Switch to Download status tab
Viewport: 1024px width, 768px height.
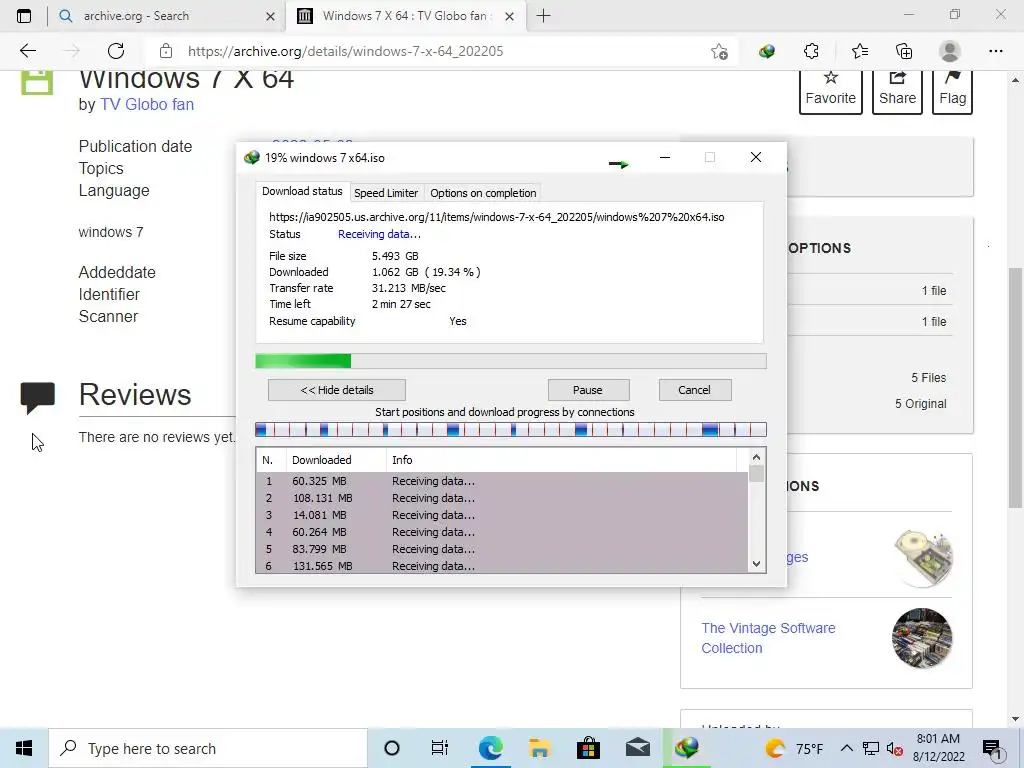pyautogui.click(x=302, y=191)
